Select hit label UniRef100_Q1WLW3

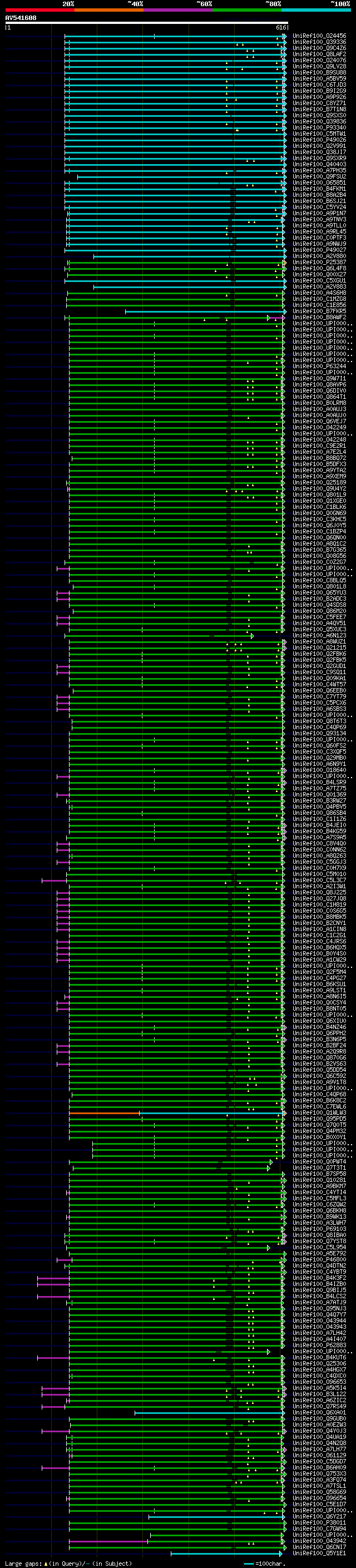(319, 1112)
